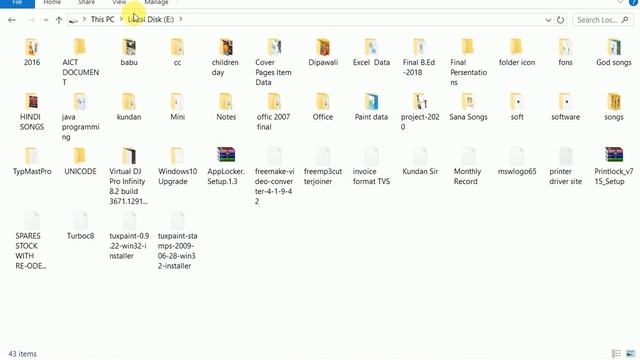The image size is (640, 360).
Task: Open address bar history dropdown
Action: pos(548,20)
